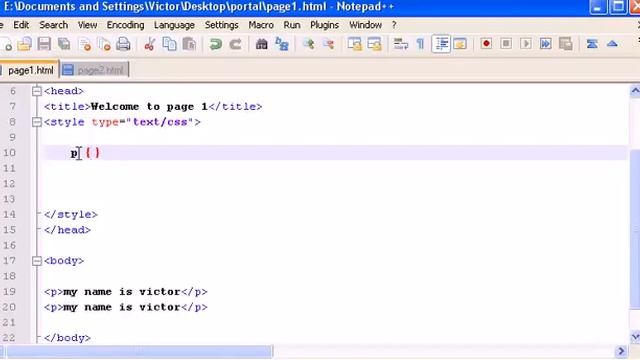Zoom out of the editor text

coord(329,44)
